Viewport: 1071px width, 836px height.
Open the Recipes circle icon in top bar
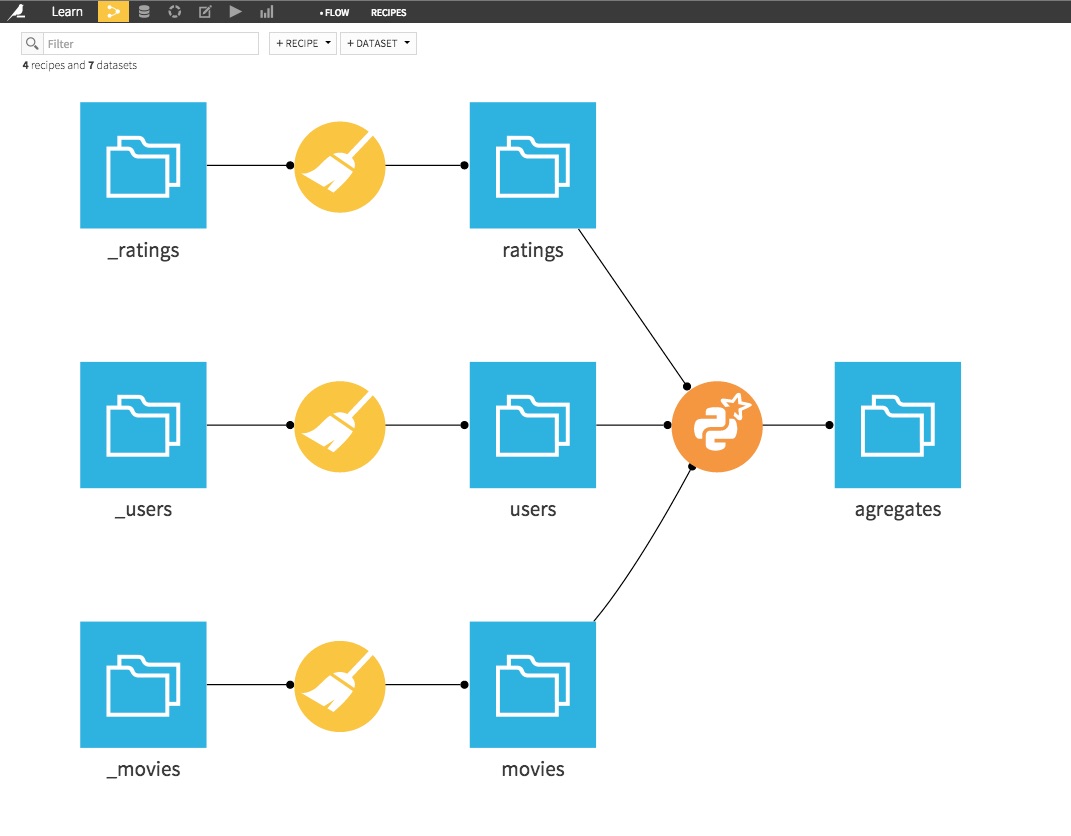[x=175, y=12]
